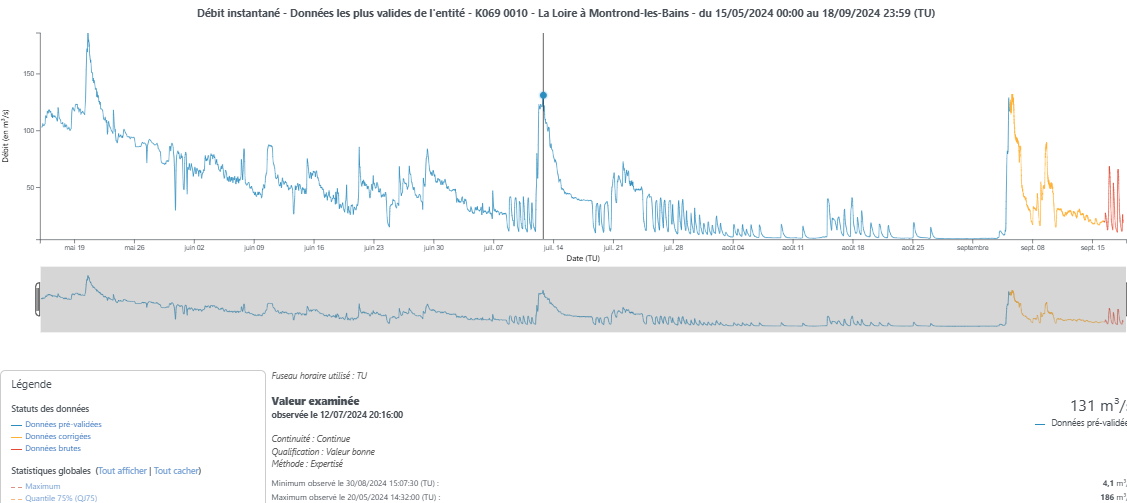Click the 'Légende' panel heading
This screenshot has width=1127, height=503.
point(32,384)
